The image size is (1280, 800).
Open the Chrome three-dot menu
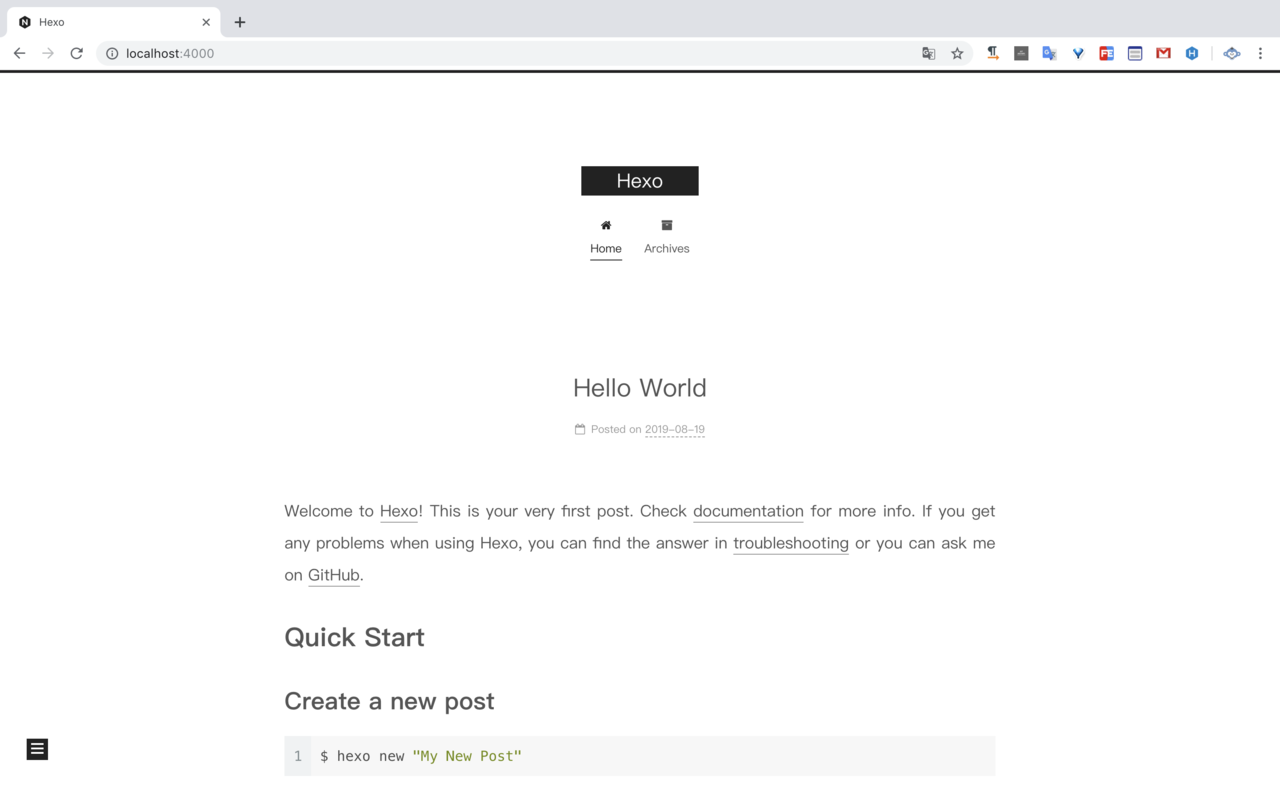(1260, 53)
